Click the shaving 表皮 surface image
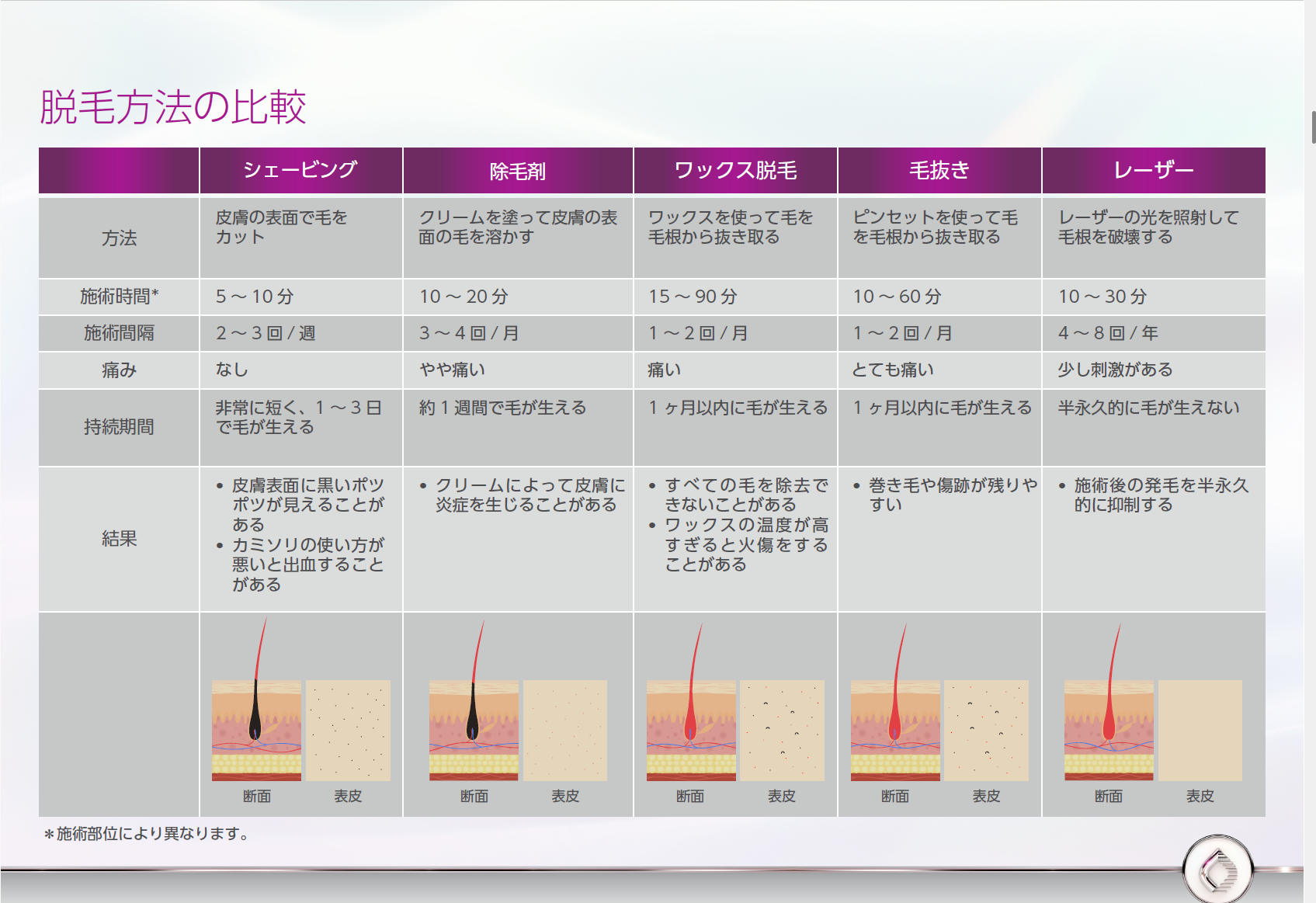This screenshot has height=903, width=1316. (348, 730)
